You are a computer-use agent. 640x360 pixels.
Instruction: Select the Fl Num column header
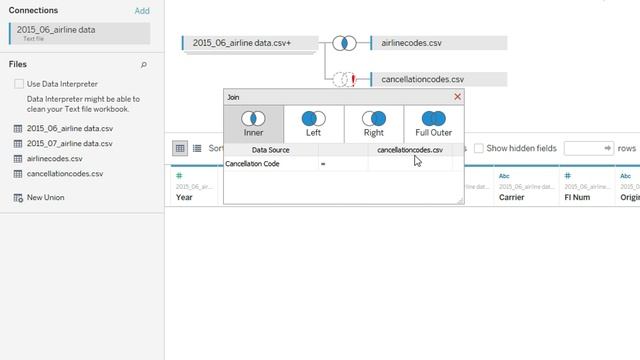tap(577, 198)
